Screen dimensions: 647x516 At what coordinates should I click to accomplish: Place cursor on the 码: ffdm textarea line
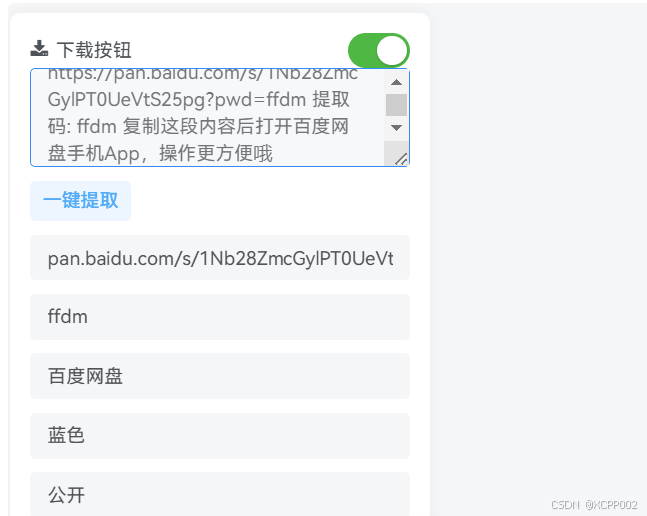pos(198,126)
